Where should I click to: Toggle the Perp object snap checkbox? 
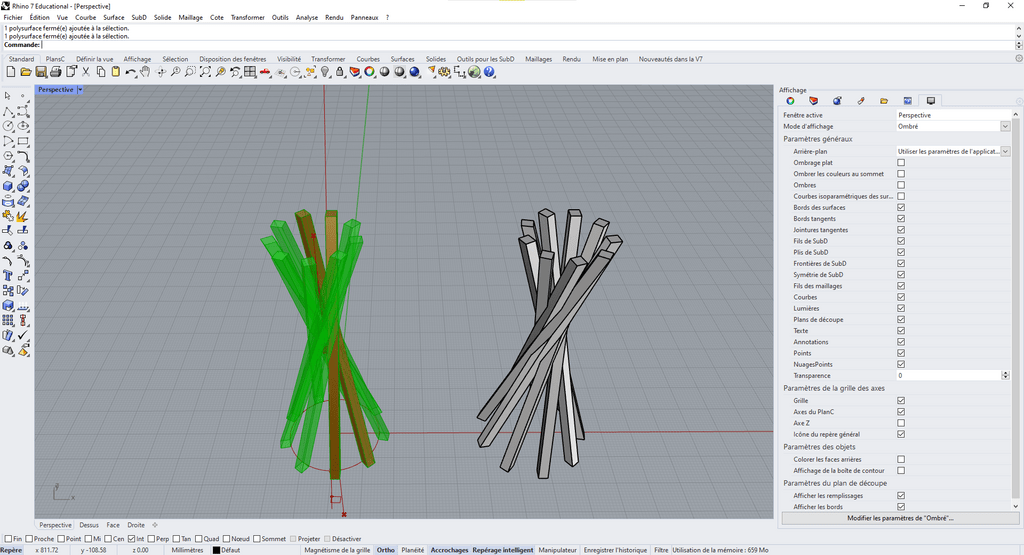(x=152, y=539)
